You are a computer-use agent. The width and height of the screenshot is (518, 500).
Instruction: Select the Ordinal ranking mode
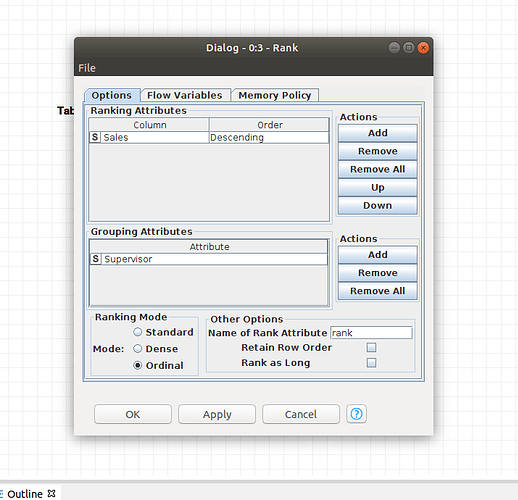138,365
